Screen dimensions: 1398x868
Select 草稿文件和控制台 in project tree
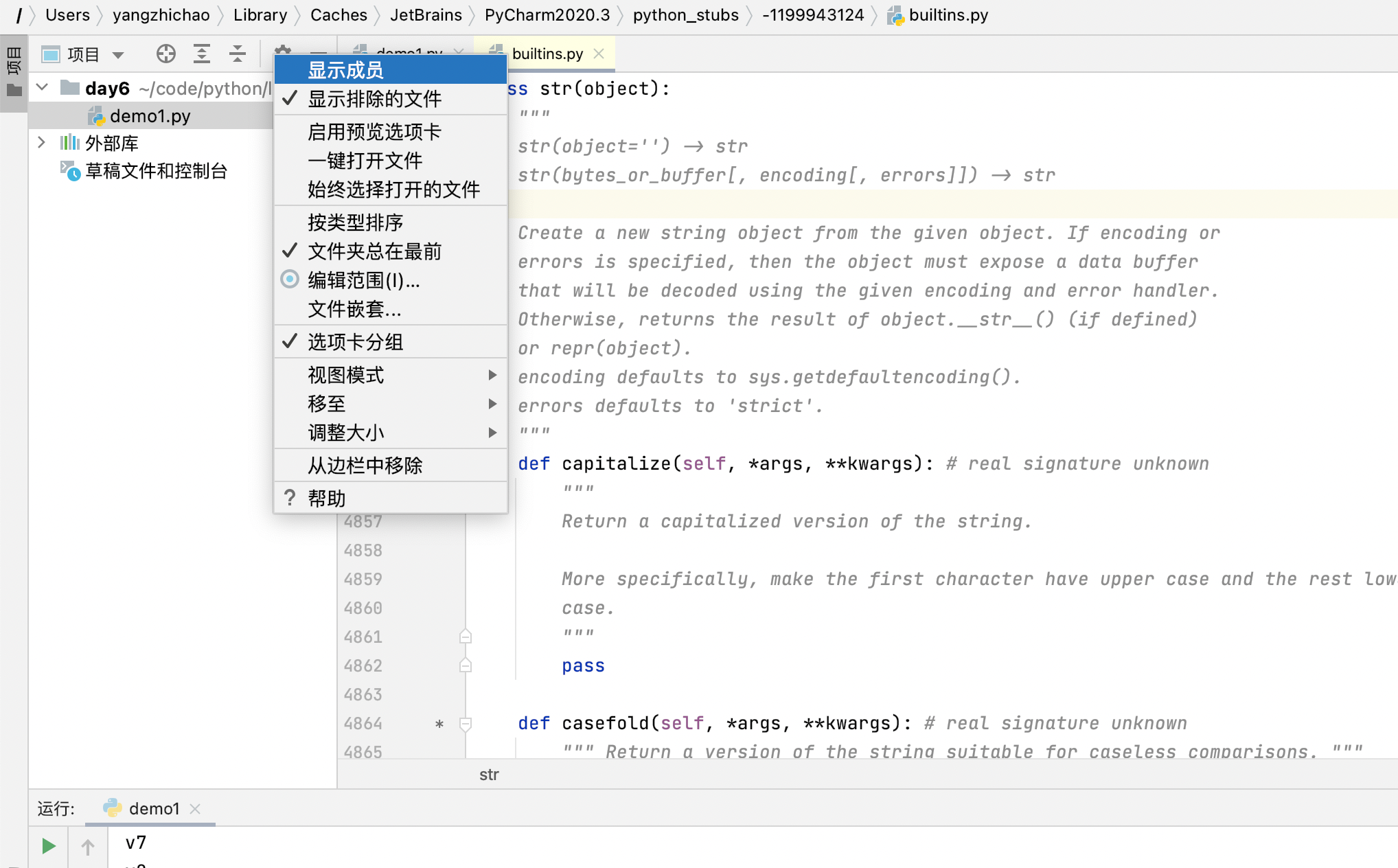tap(156, 171)
